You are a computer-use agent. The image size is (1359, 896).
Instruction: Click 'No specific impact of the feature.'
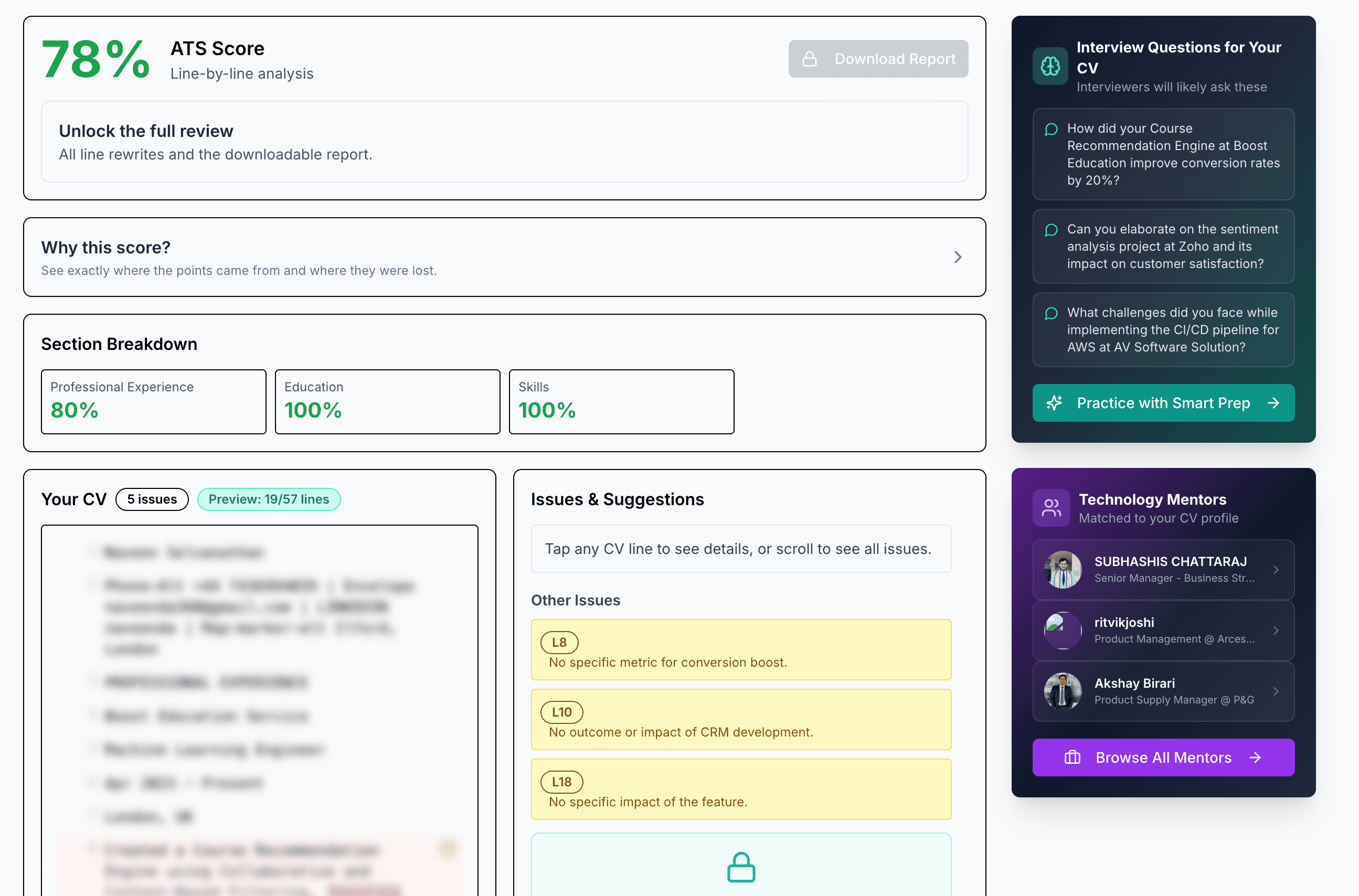pyautogui.click(x=647, y=802)
